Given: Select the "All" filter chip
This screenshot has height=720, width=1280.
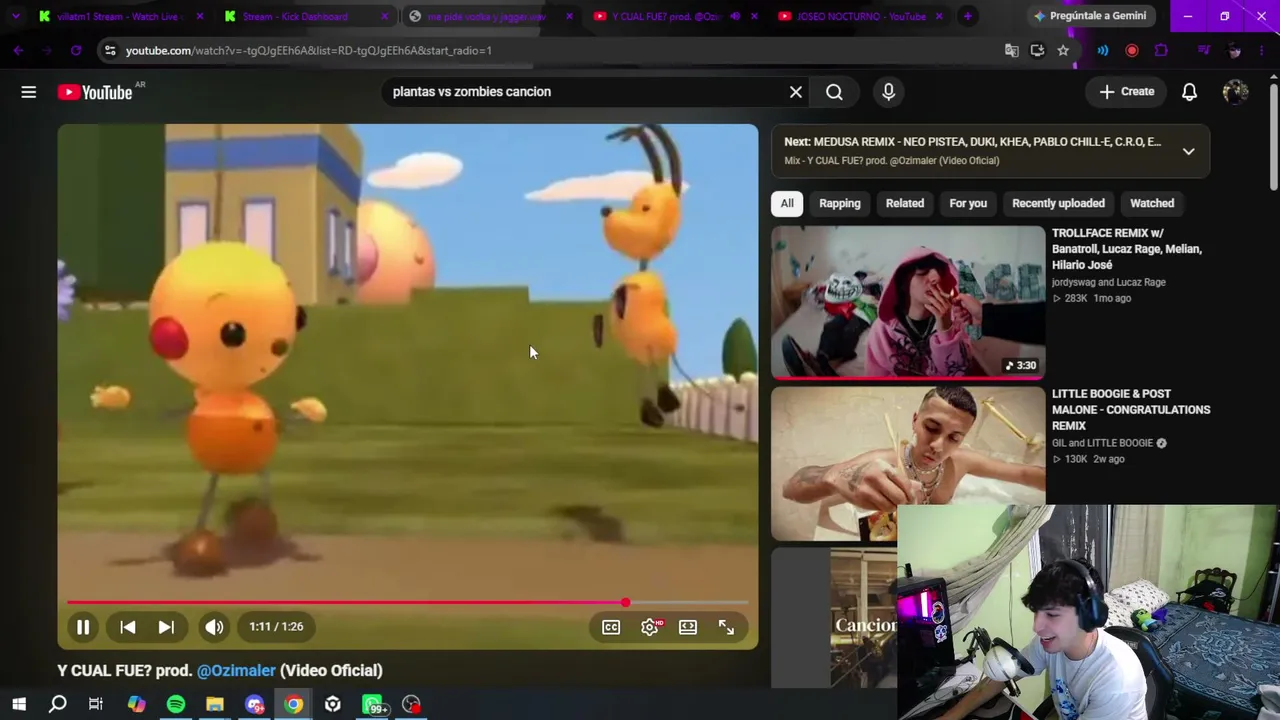Looking at the screenshot, I should tap(787, 203).
